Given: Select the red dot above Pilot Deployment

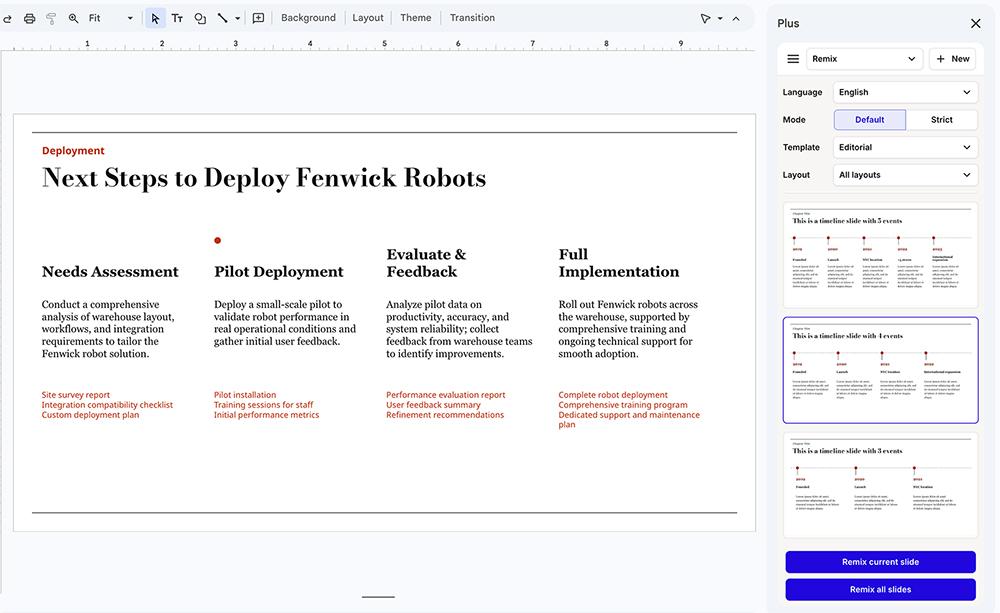Looking at the screenshot, I should tap(217, 240).
